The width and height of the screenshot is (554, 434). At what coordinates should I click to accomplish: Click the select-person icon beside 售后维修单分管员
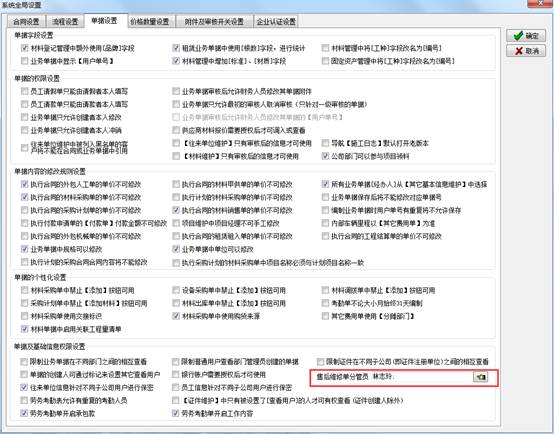coord(480,377)
